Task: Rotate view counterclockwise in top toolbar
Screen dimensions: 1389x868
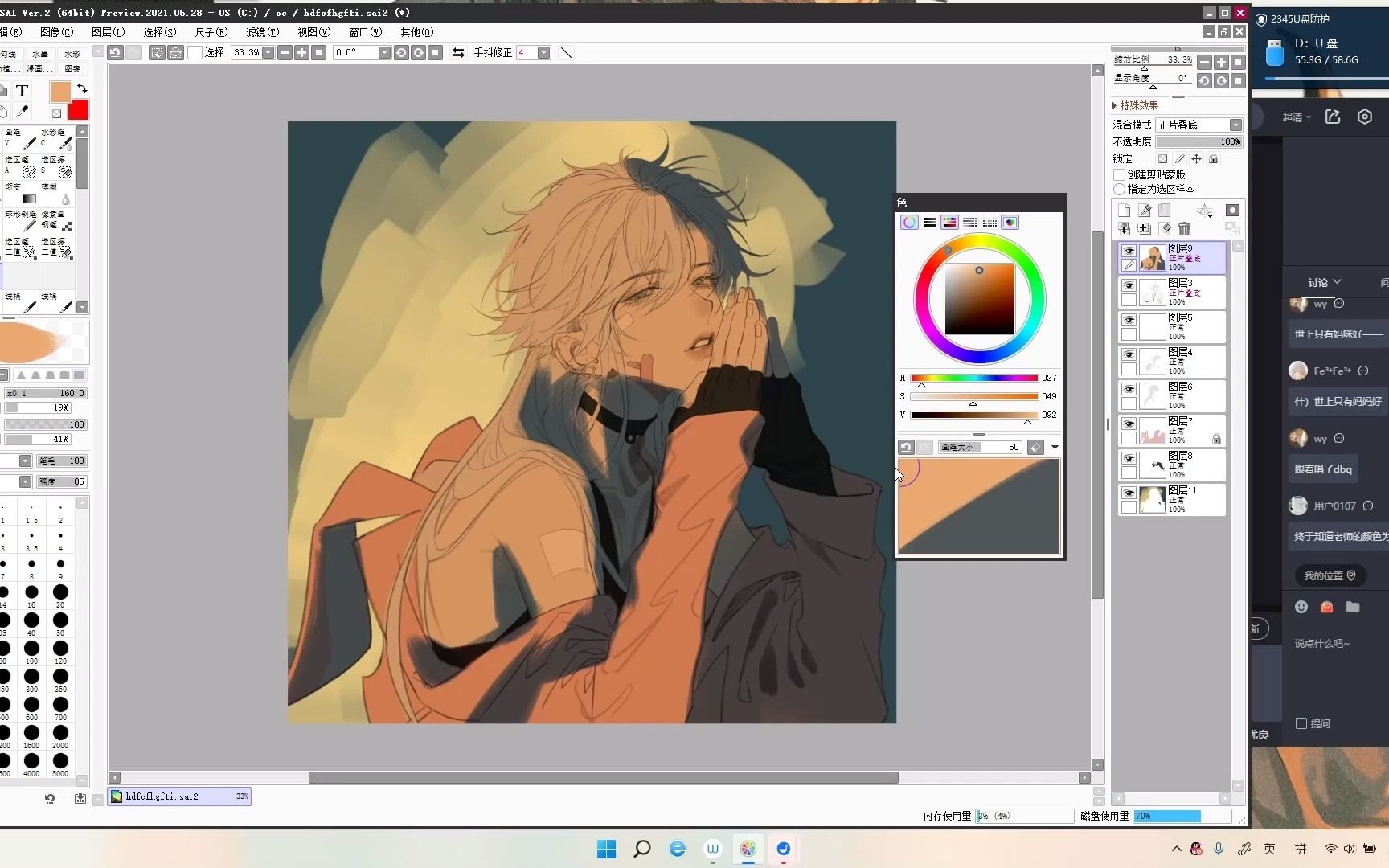Action: (401, 52)
